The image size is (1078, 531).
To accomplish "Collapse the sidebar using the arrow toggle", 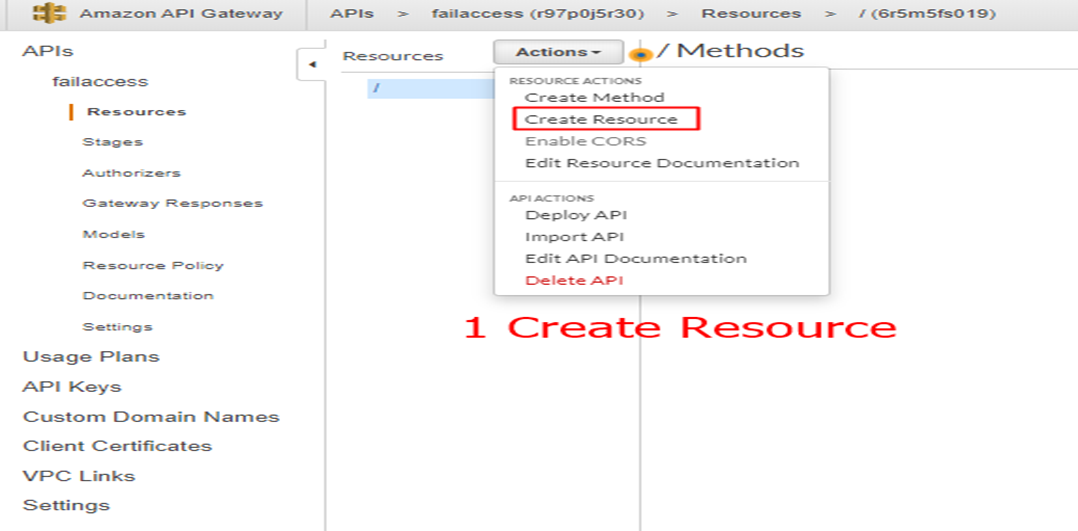I will (x=310, y=65).
